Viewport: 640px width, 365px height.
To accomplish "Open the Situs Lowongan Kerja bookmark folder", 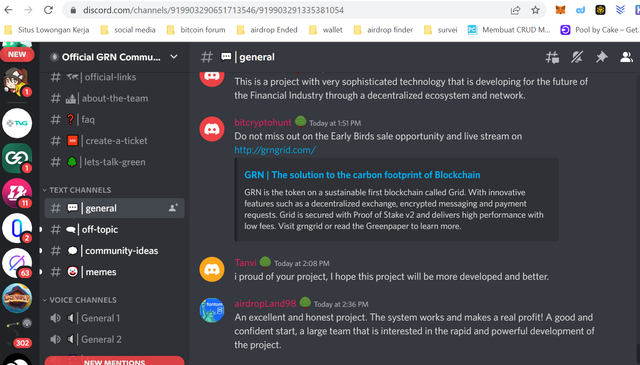I will 47,30.
